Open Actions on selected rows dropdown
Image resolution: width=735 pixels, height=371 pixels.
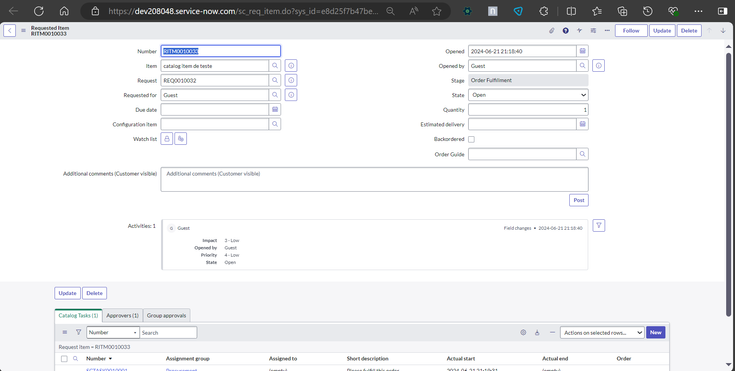tap(602, 332)
